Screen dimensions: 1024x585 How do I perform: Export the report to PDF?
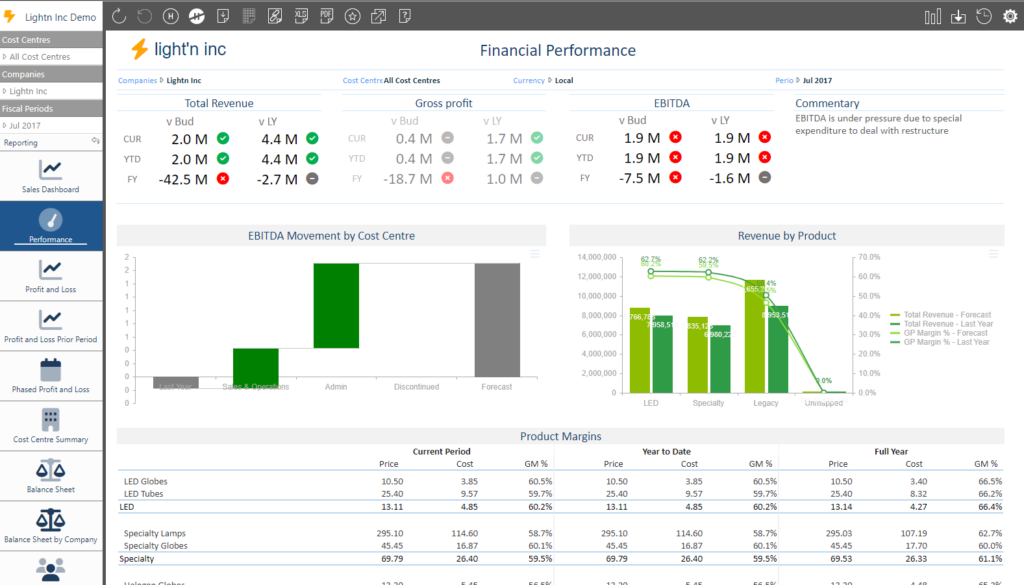coord(327,16)
